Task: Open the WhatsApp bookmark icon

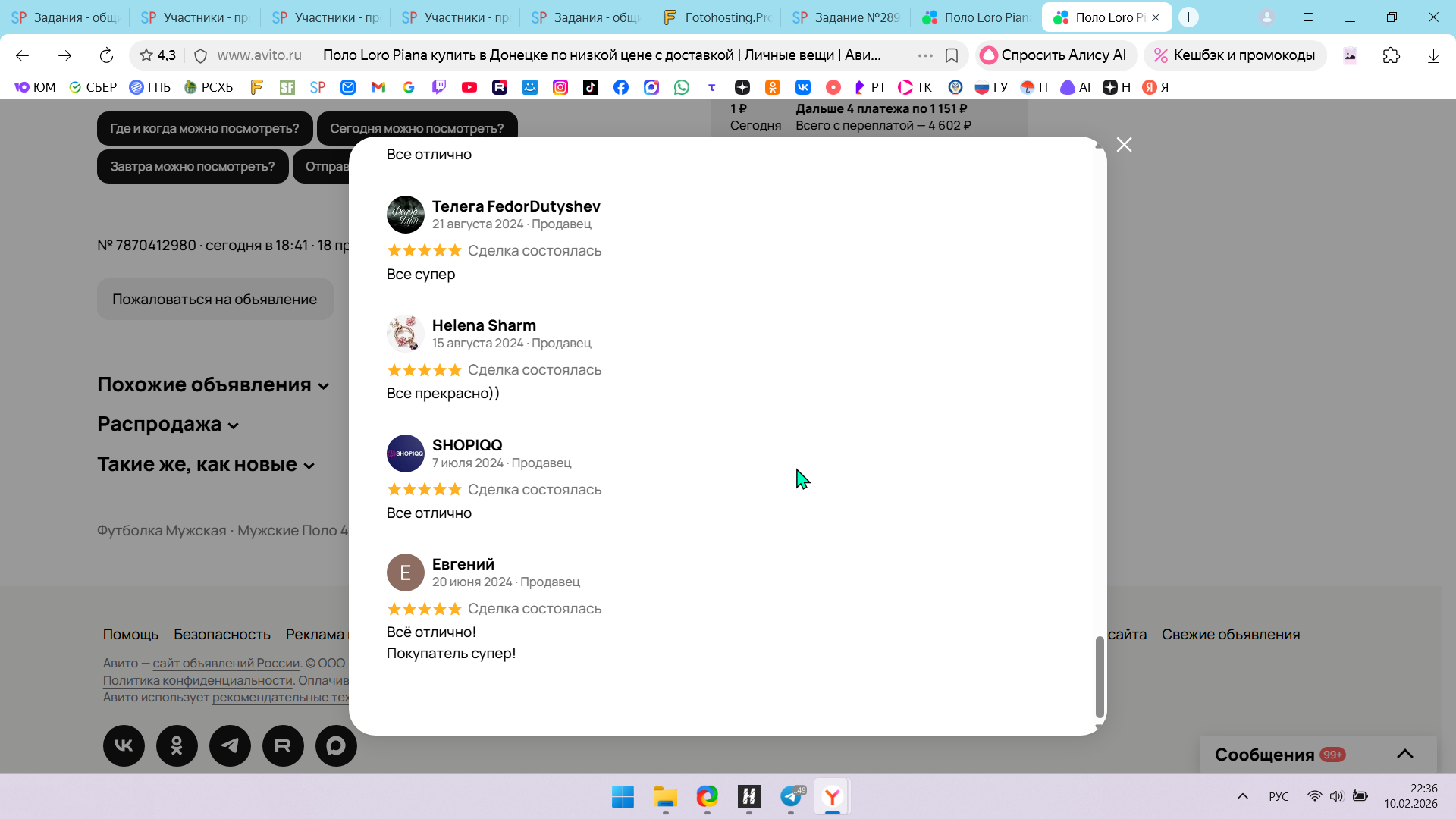Action: (682, 87)
